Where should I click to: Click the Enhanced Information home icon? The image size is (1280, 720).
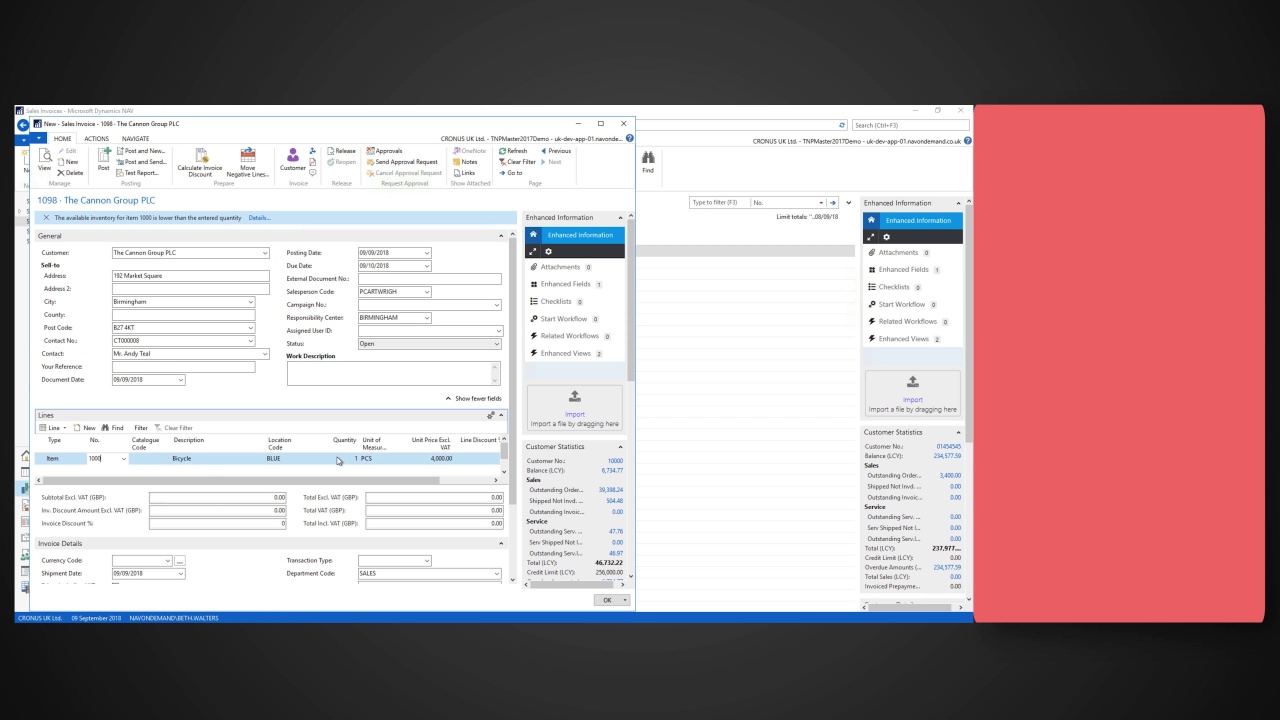533,234
